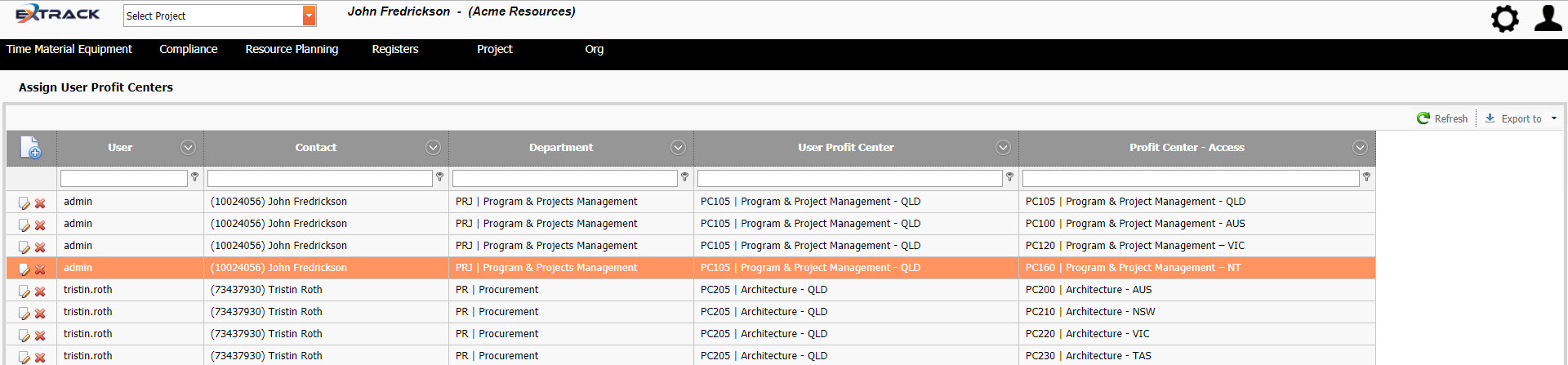
Task: Click the Department column filter icon
Action: click(684, 177)
